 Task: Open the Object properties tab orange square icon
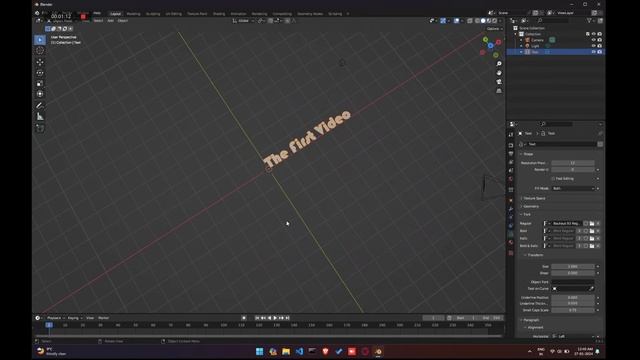[511, 200]
